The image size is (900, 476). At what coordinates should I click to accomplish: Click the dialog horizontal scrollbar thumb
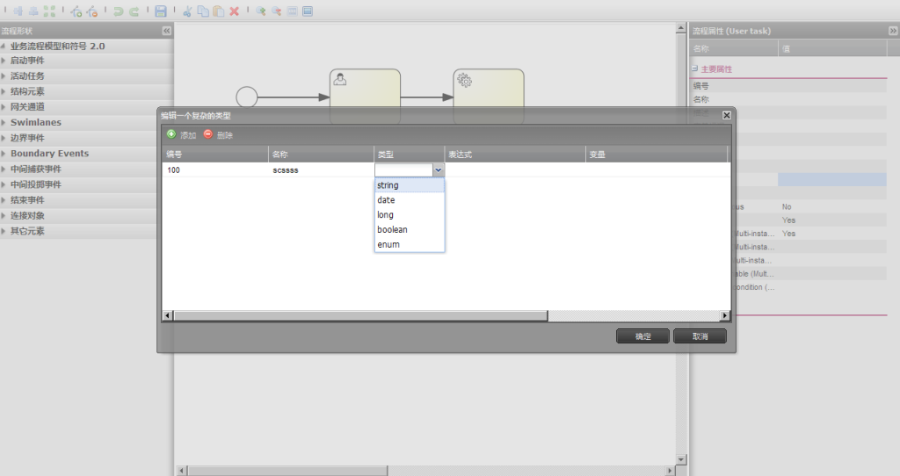360,315
